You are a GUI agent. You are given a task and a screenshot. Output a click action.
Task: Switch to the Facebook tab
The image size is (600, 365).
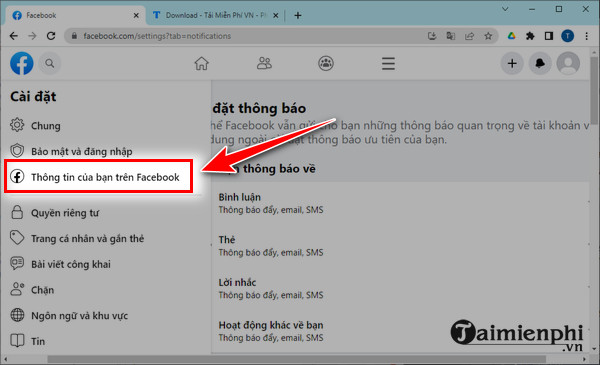(x=76, y=15)
